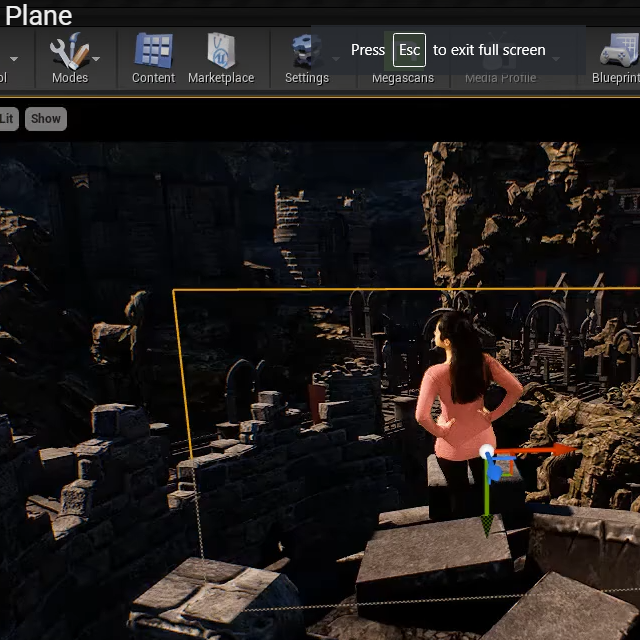Click the orange plane outline's top edge

pyautogui.click(x=300, y=290)
